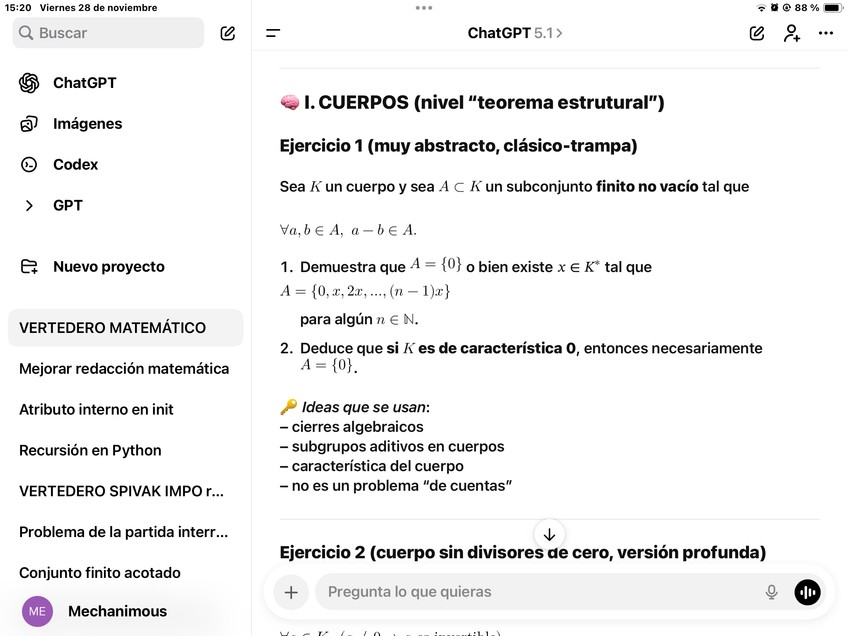Tap the microphone dictation icon
This screenshot has height=636, width=848.
pyautogui.click(x=771, y=592)
